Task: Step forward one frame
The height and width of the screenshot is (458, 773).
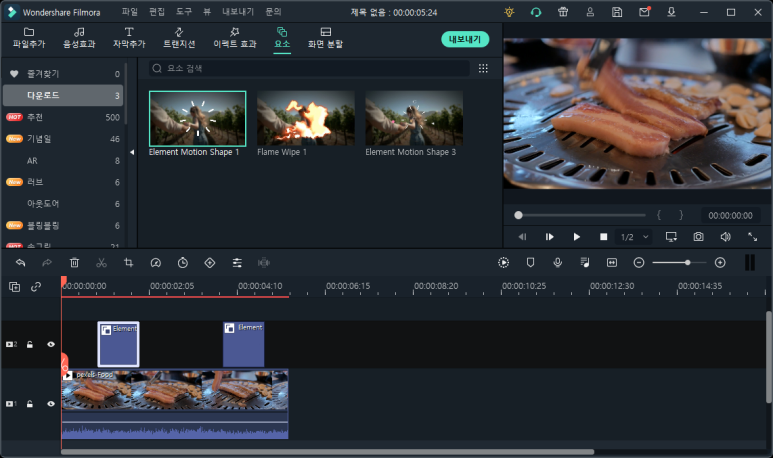Action: (x=550, y=237)
